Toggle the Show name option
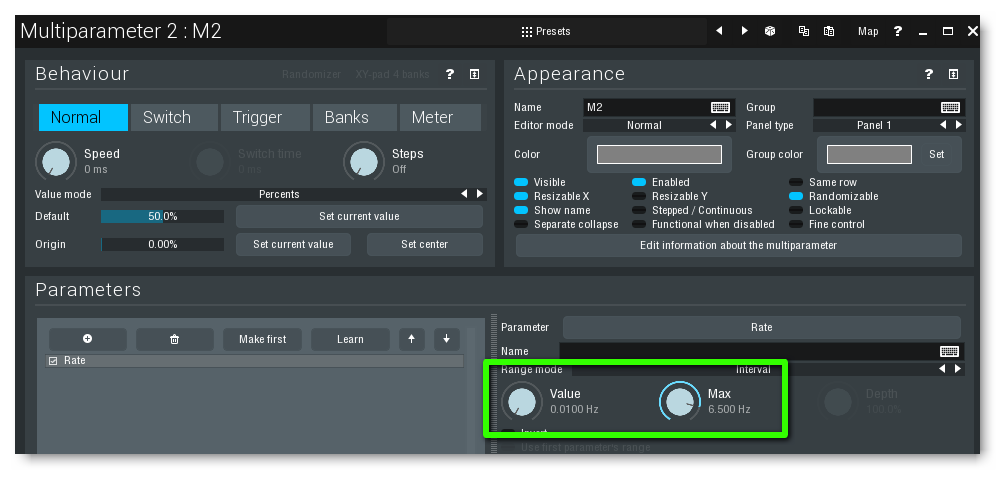Image resolution: width=1007 pixels, height=481 pixels. point(521,211)
